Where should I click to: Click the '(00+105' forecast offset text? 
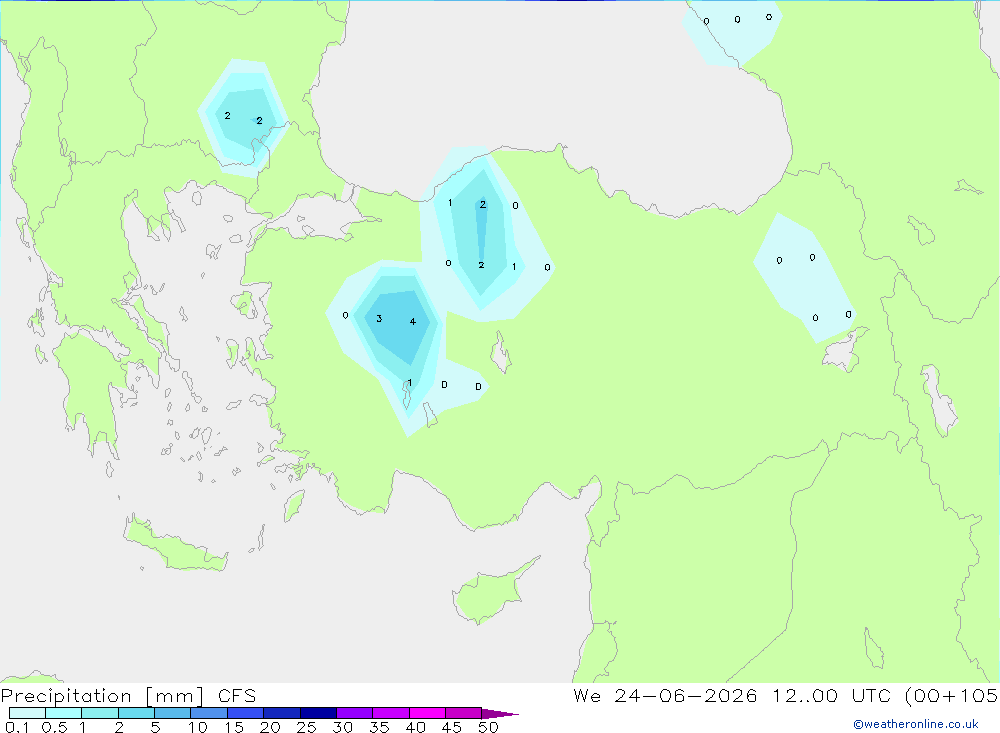click(x=952, y=696)
